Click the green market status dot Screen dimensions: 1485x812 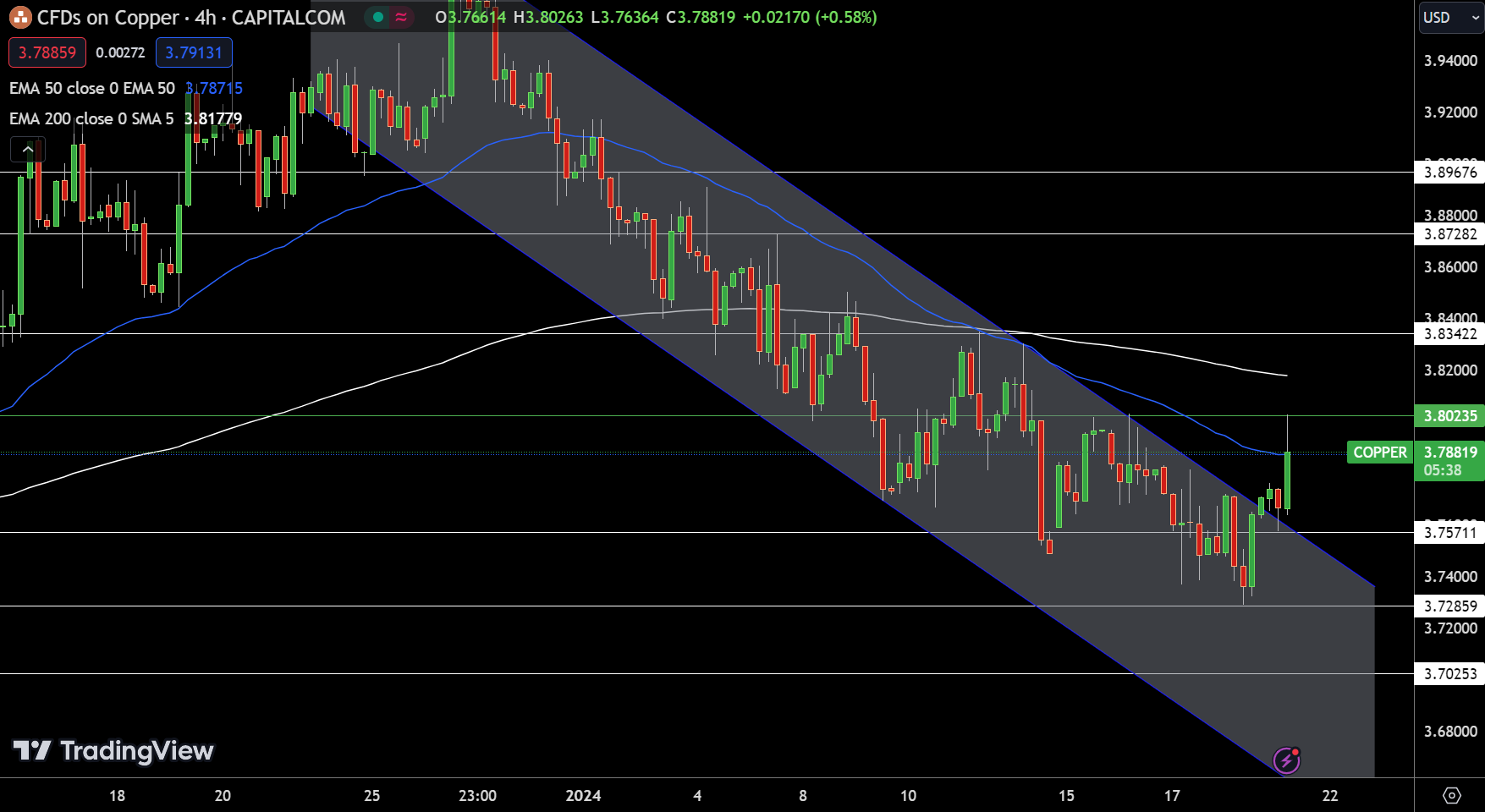pyautogui.click(x=378, y=17)
